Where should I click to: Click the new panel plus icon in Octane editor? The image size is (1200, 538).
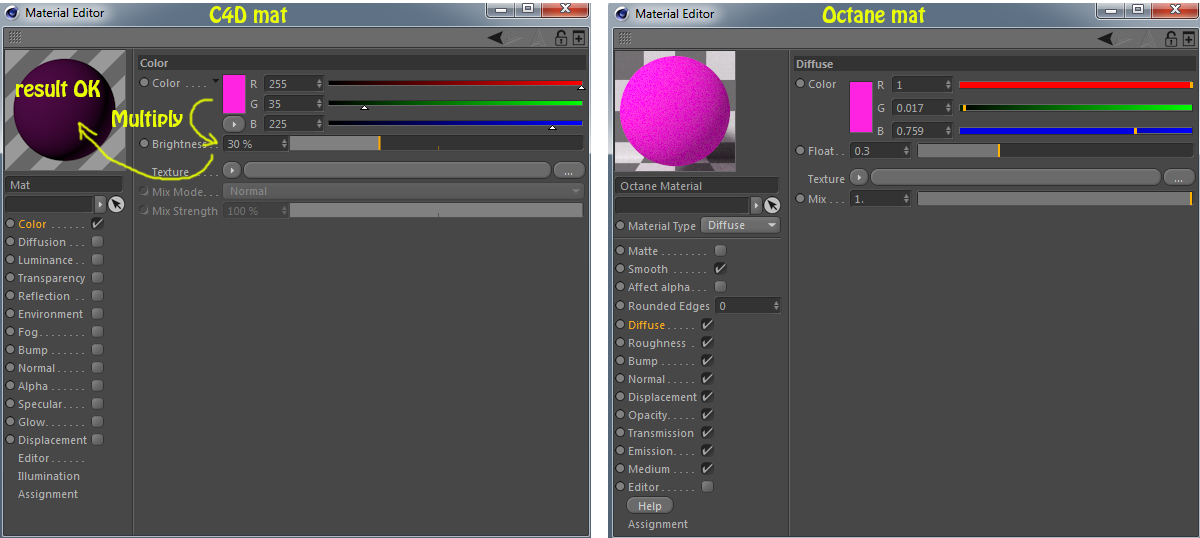coord(1188,38)
